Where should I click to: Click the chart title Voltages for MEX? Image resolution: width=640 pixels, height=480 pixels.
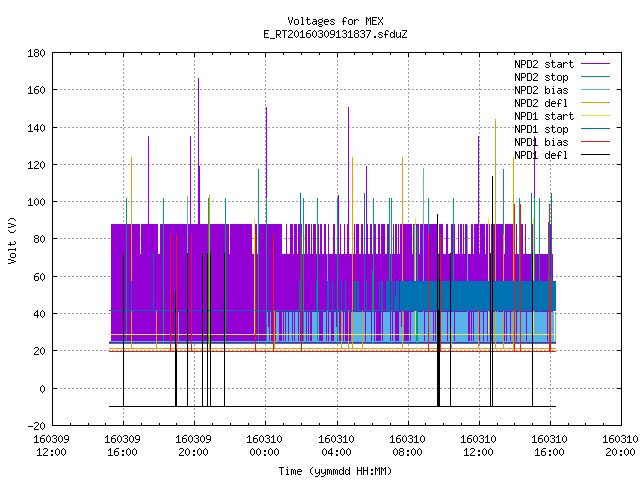coord(335,21)
